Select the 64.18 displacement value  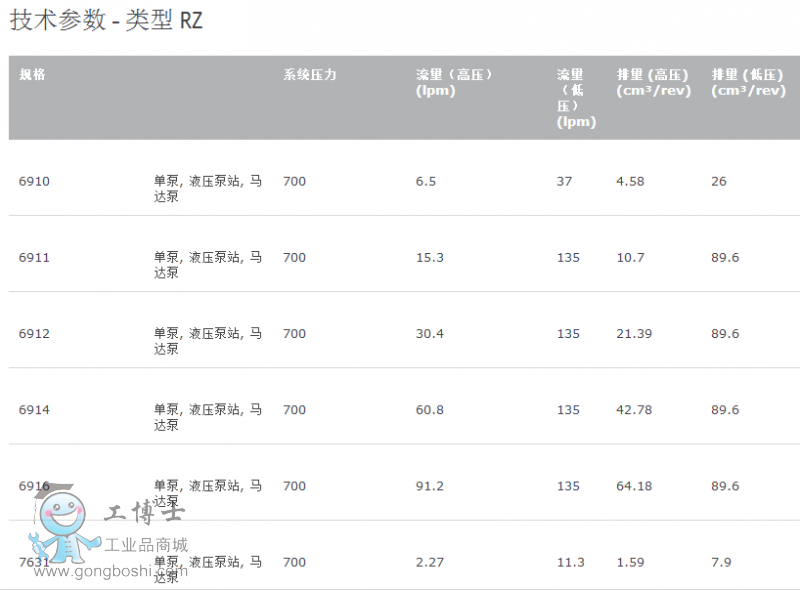click(635, 486)
